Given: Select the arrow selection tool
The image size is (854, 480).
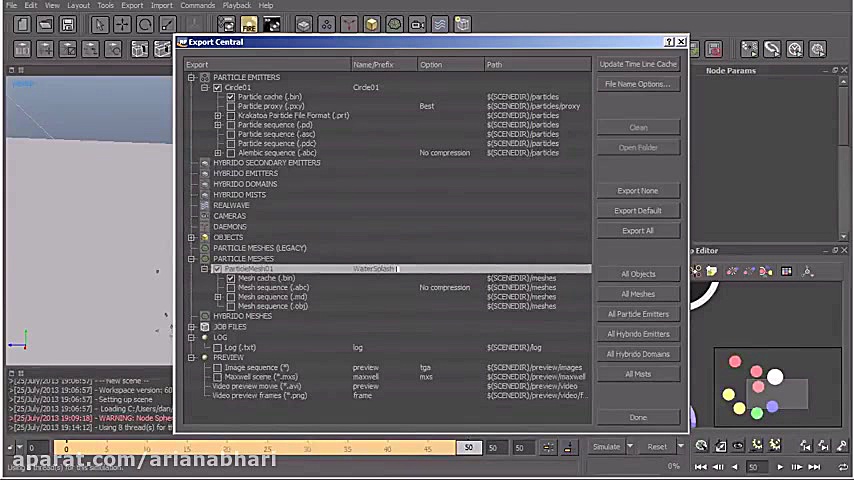Looking at the screenshot, I should click(x=100, y=25).
